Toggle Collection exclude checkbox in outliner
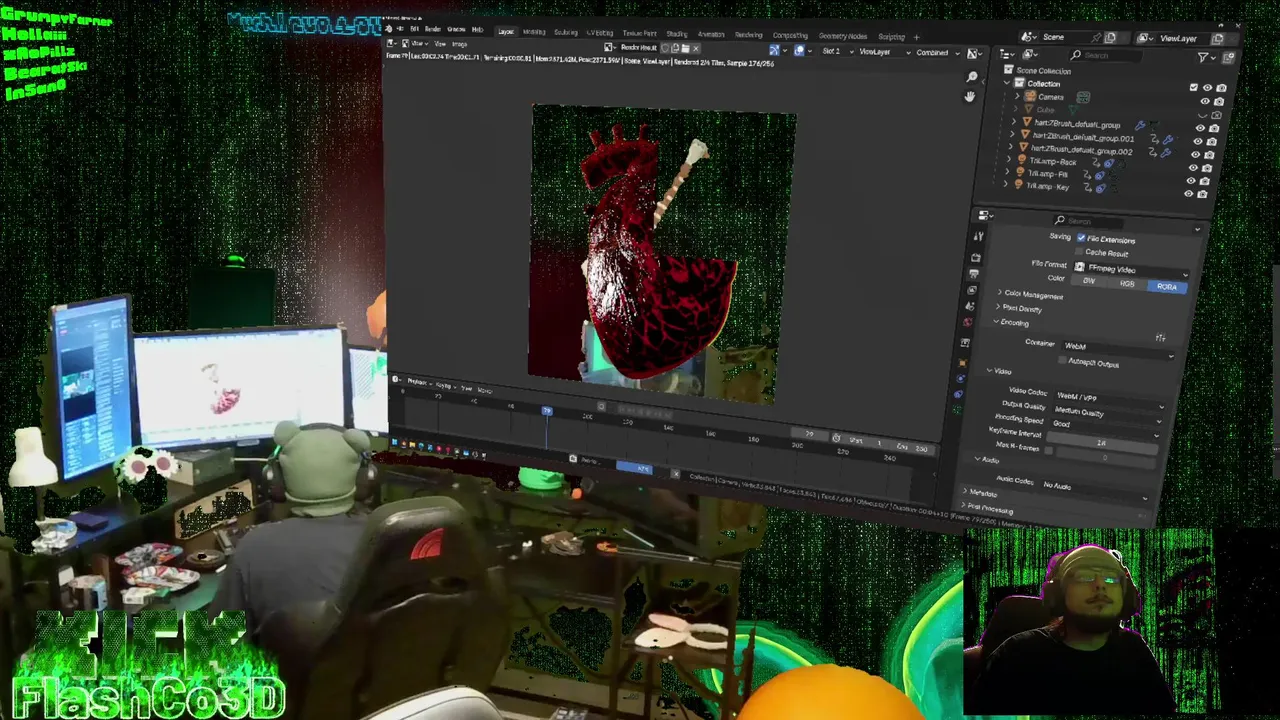Screen dimensions: 1280x720 (x=1193, y=87)
